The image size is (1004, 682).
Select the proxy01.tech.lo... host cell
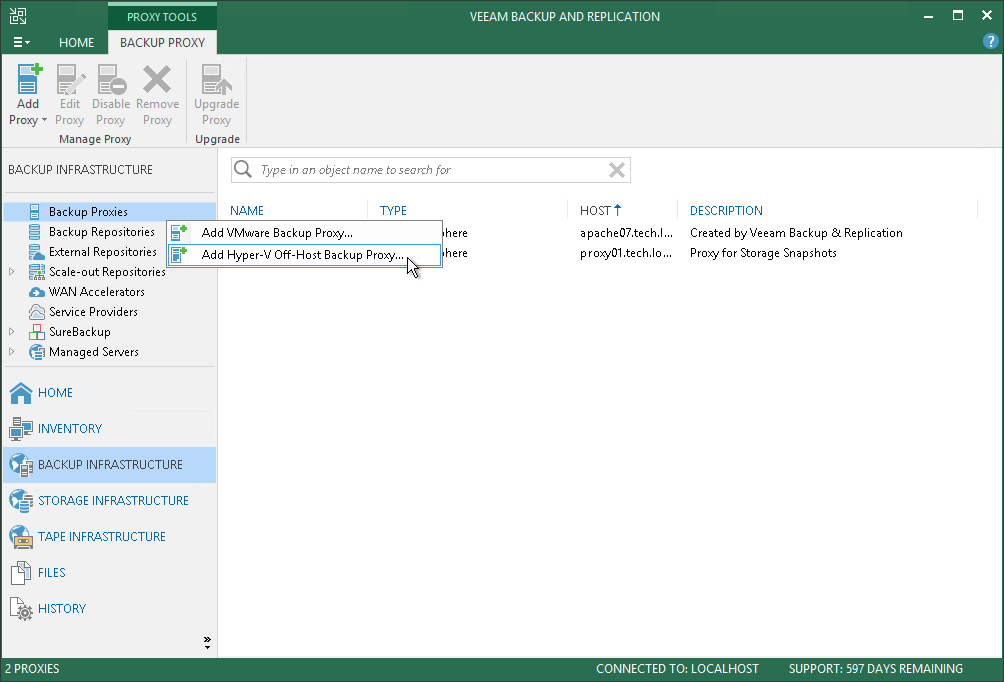click(626, 253)
